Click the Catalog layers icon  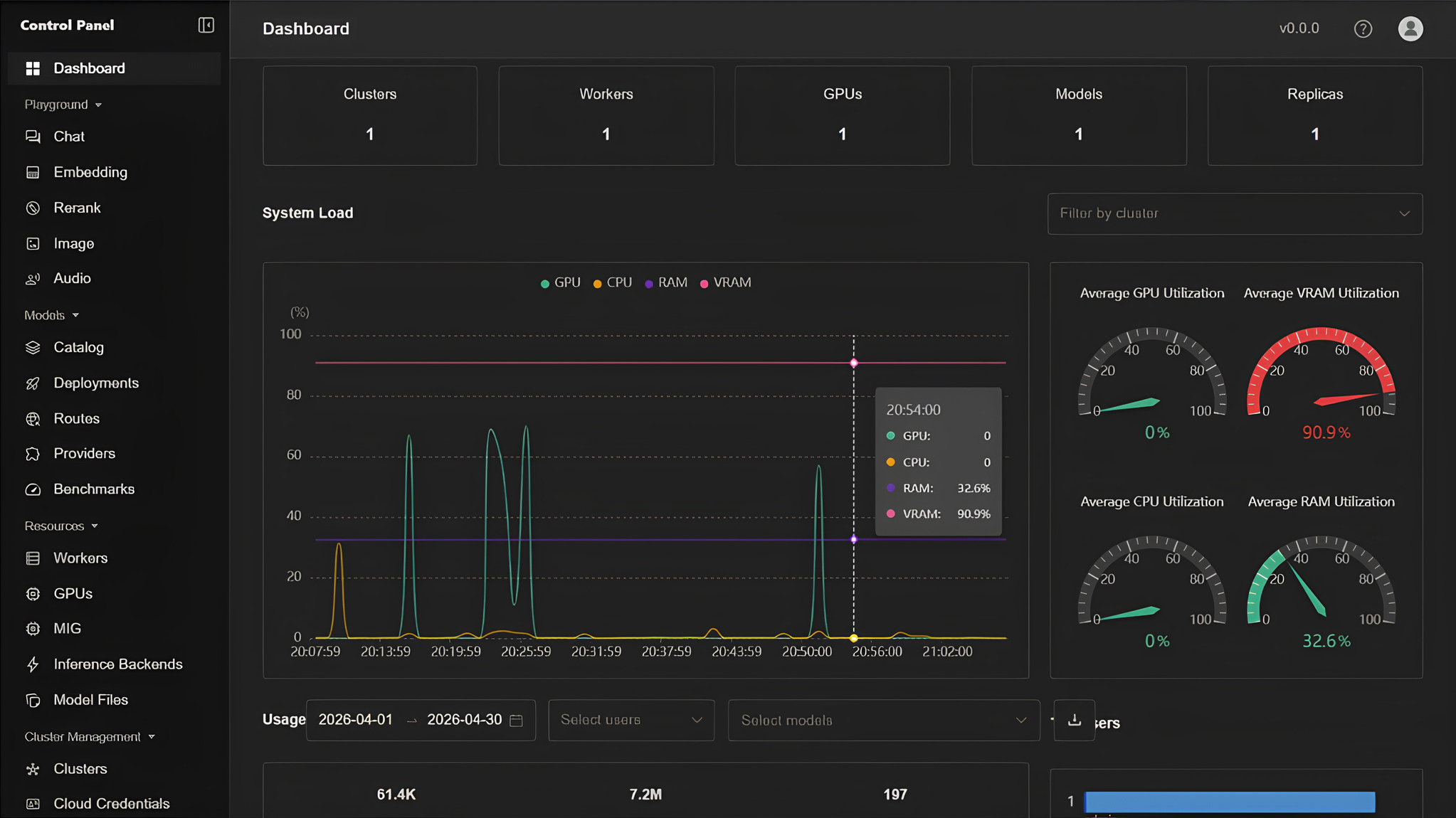click(x=33, y=348)
